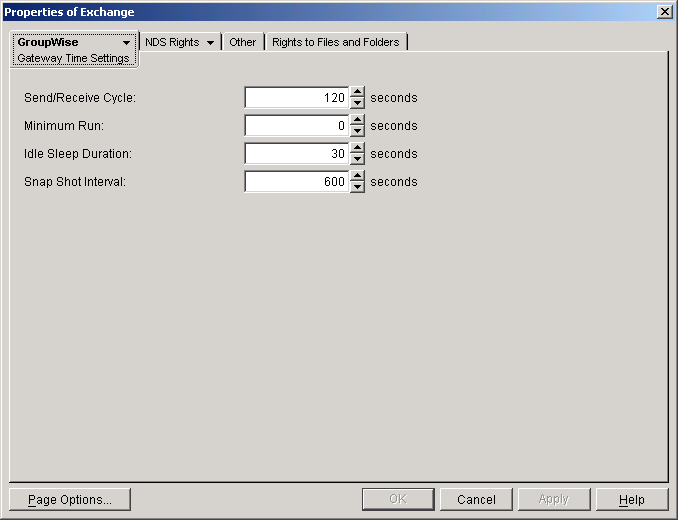
Task: Open the NDS Rights tab dropdown arrow
Action: (x=211, y=43)
